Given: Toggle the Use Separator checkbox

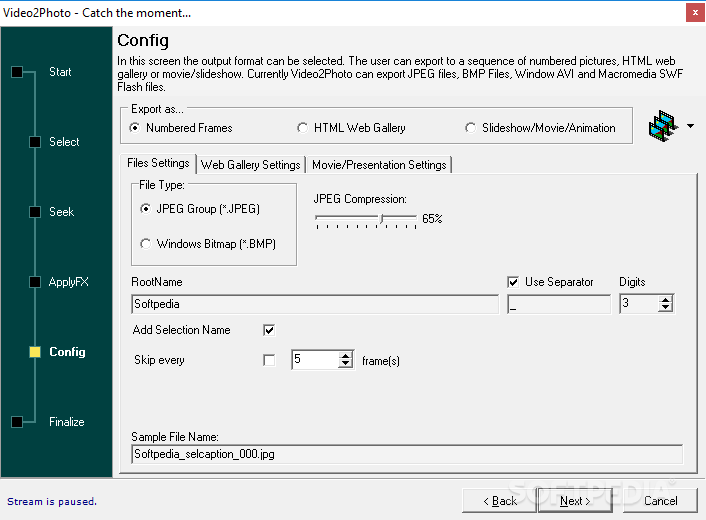Looking at the screenshot, I should click(513, 282).
